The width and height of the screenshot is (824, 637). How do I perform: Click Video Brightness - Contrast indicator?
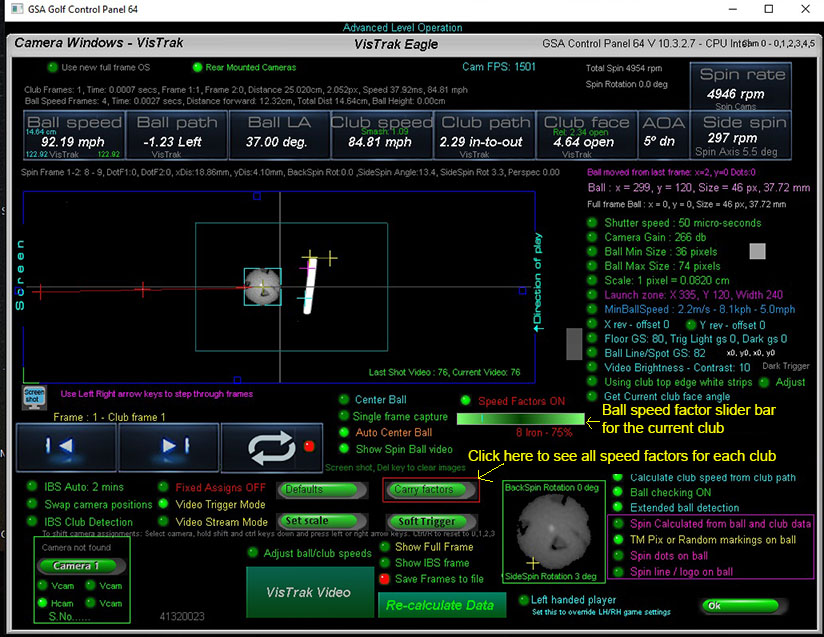(592, 367)
